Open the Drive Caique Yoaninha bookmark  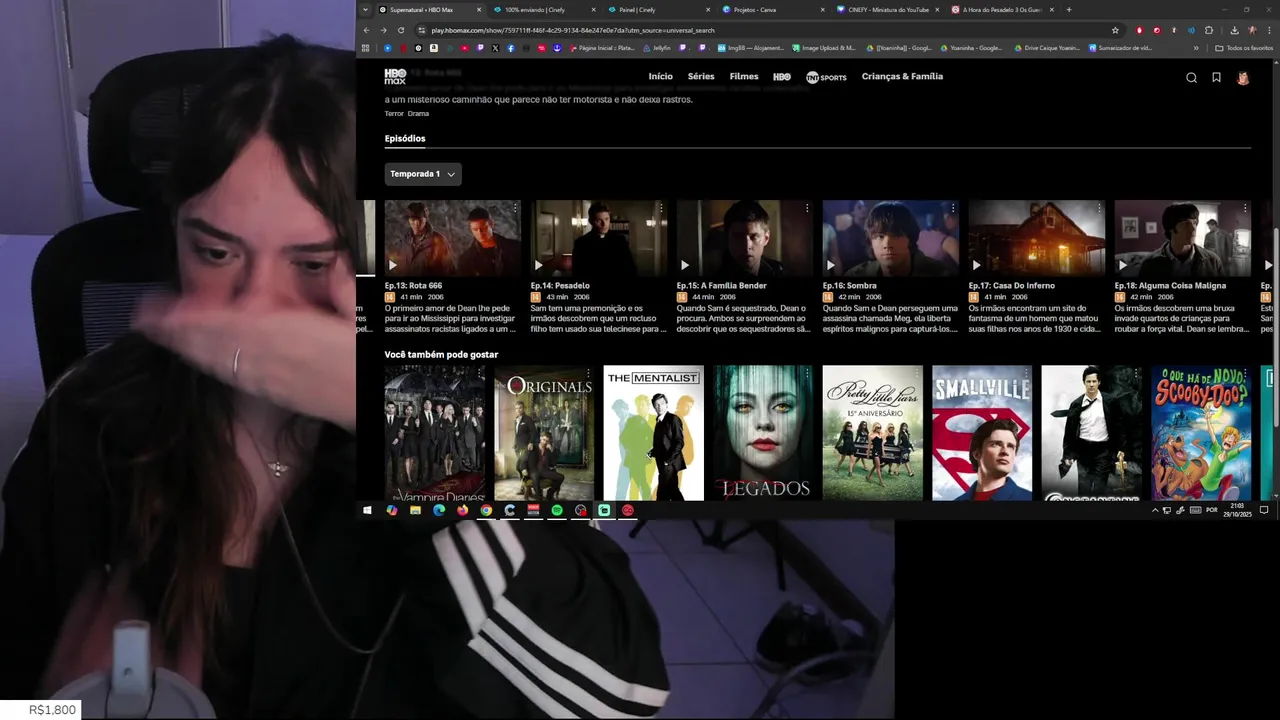[1047, 48]
